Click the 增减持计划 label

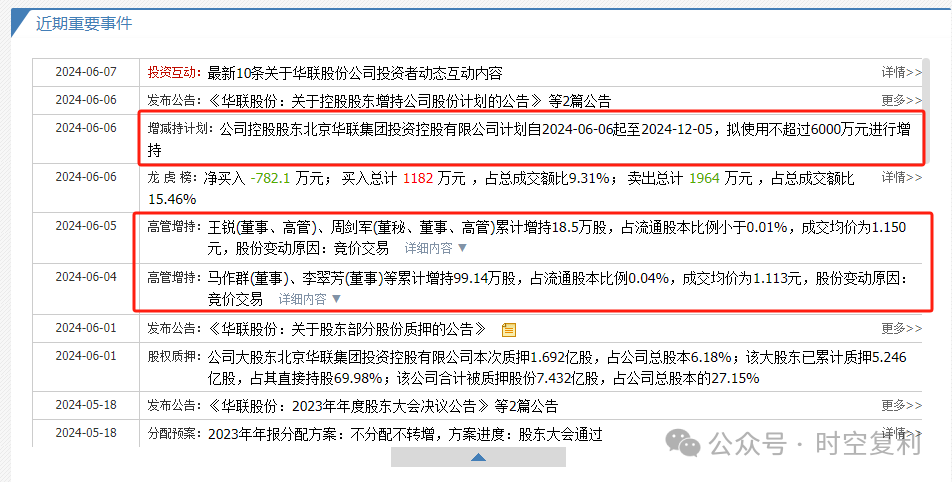pyautogui.click(x=180, y=129)
